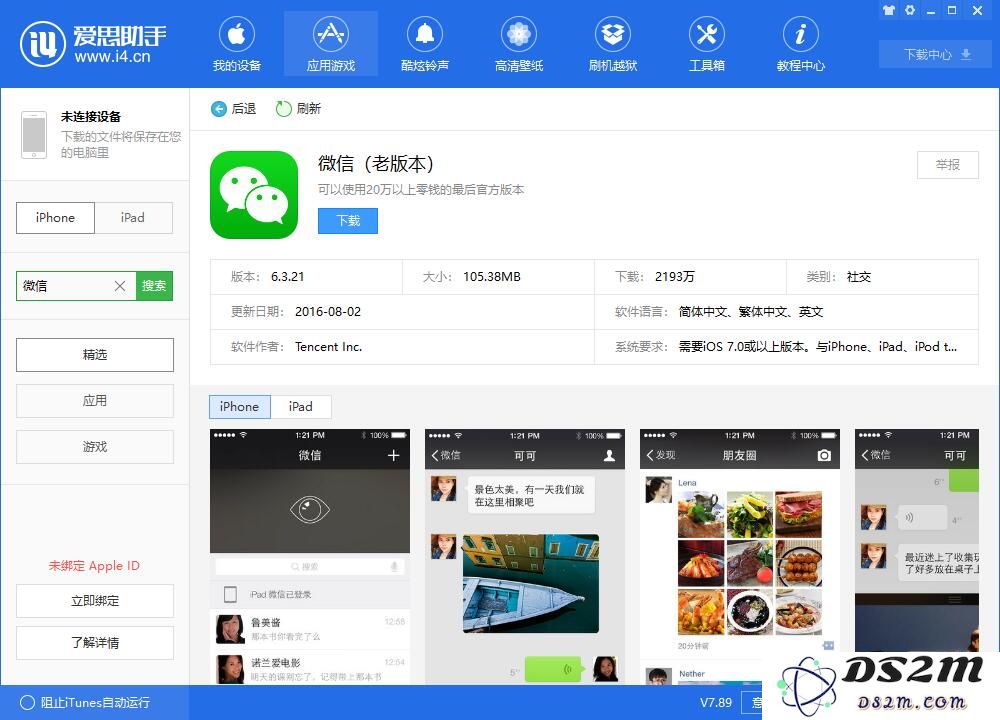
Task: Open 精选 featured category
Action: click(95, 355)
